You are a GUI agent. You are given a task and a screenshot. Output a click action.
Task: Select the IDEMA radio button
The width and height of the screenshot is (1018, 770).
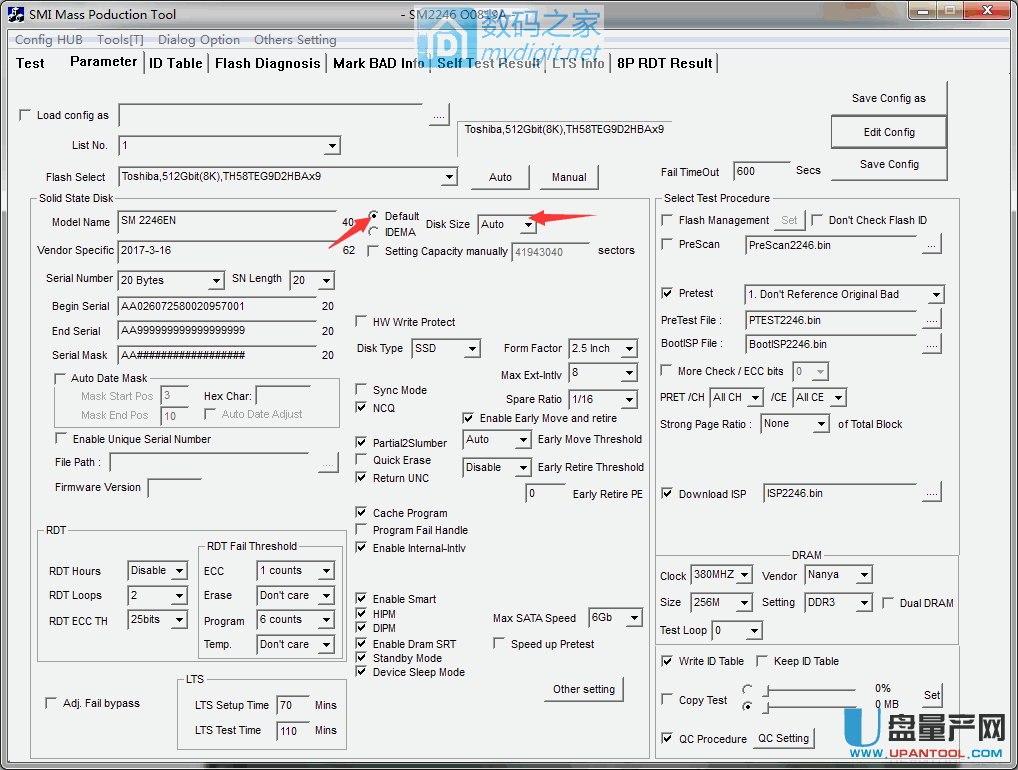pyautogui.click(x=374, y=232)
